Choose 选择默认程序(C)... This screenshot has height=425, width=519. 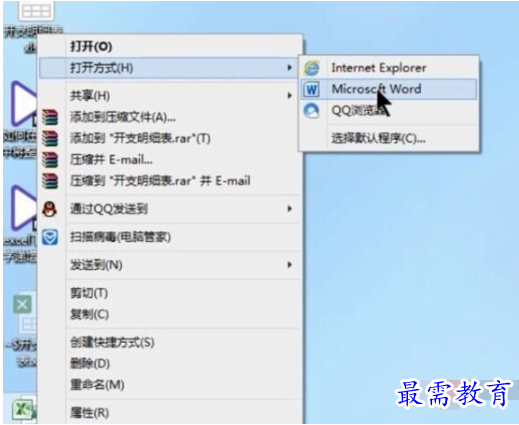(x=389, y=138)
